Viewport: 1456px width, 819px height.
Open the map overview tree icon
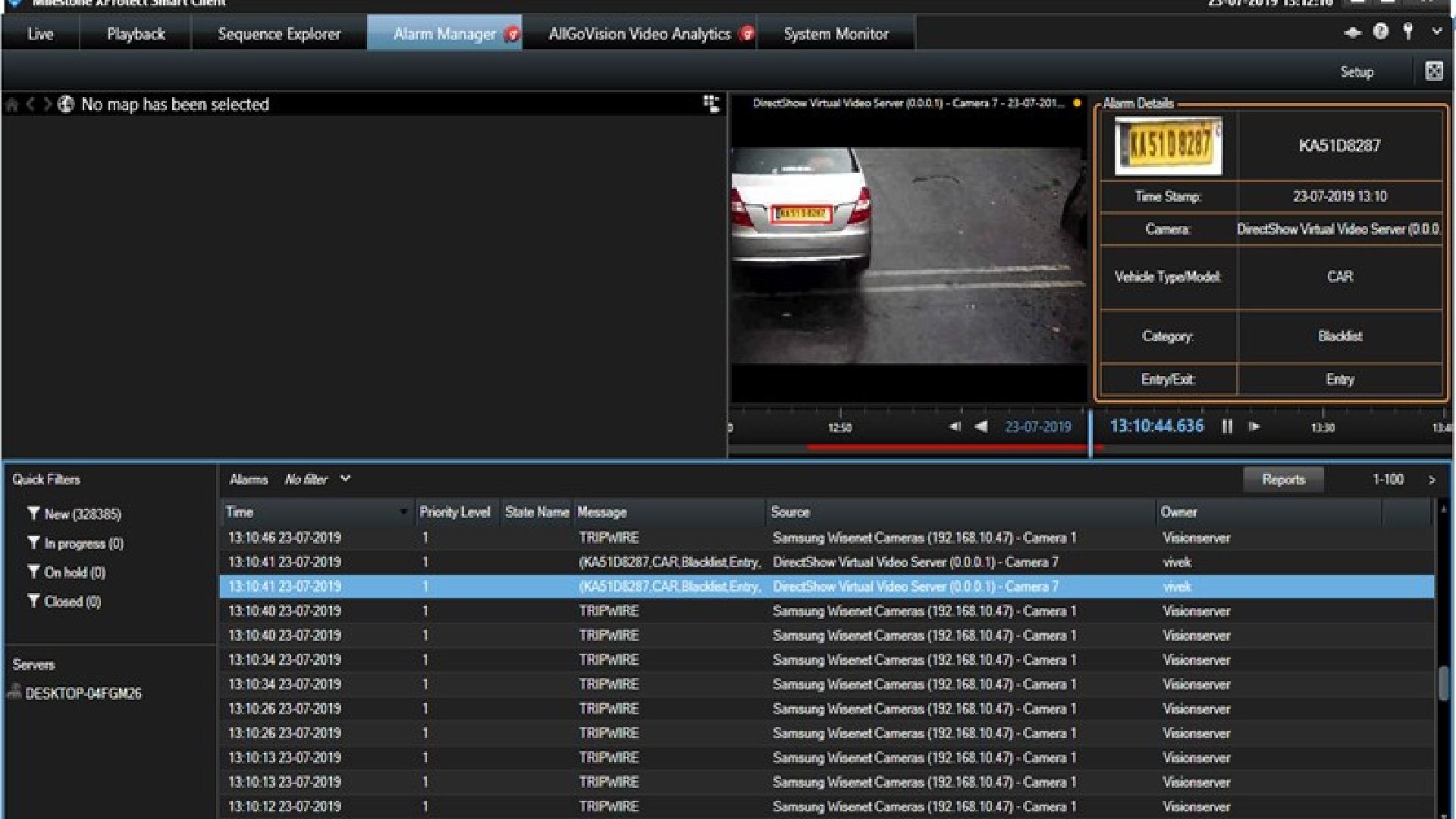coord(711,104)
